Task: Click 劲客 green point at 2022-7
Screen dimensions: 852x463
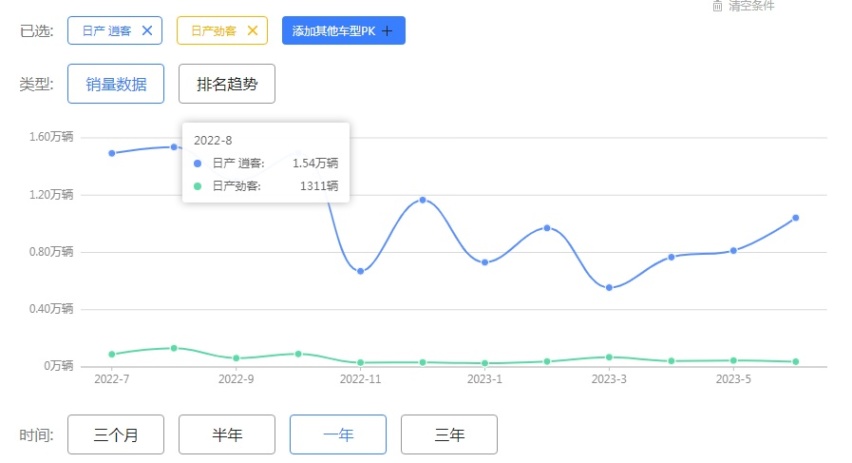Action: [x=112, y=354]
